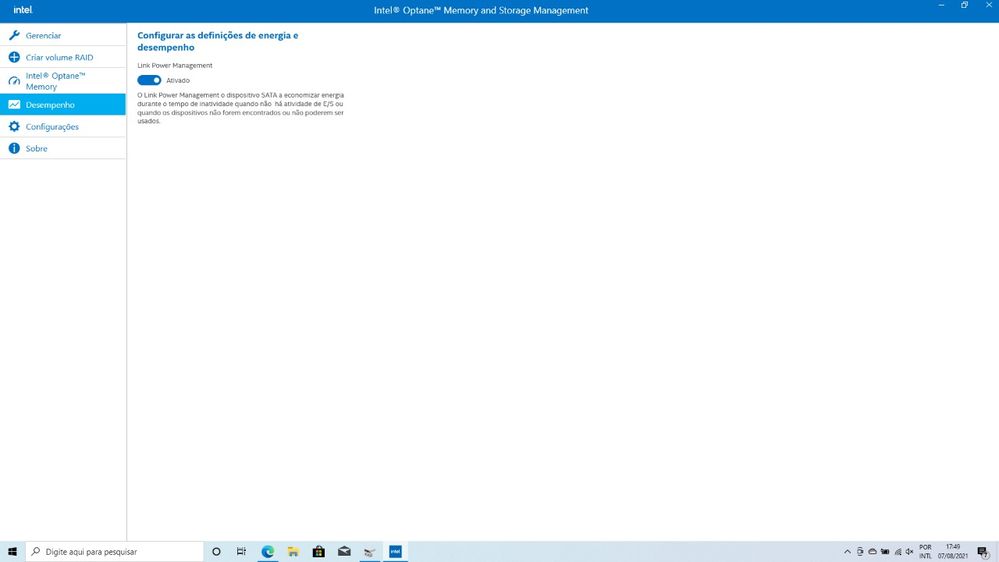Image resolution: width=999 pixels, height=562 pixels.
Task: Open the notification Action Center
Action: 983,552
